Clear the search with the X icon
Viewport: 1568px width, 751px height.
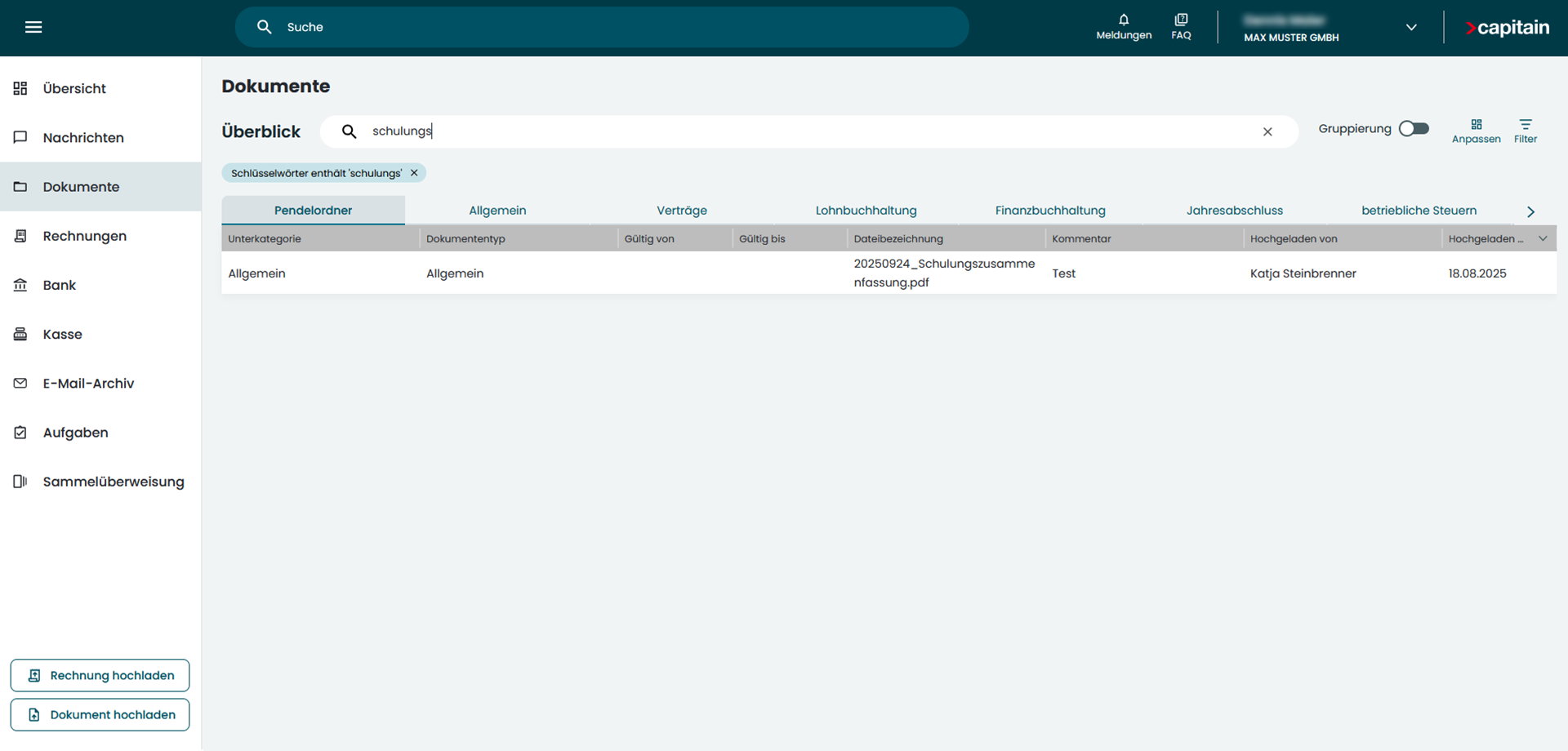[1267, 131]
